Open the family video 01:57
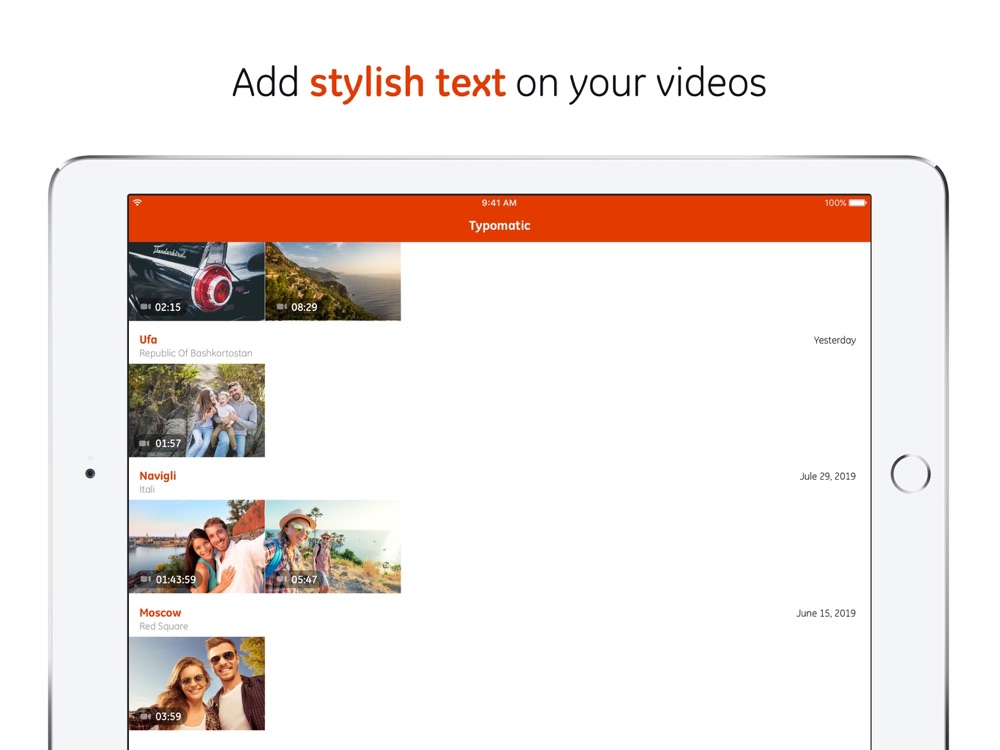 click(x=196, y=411)
